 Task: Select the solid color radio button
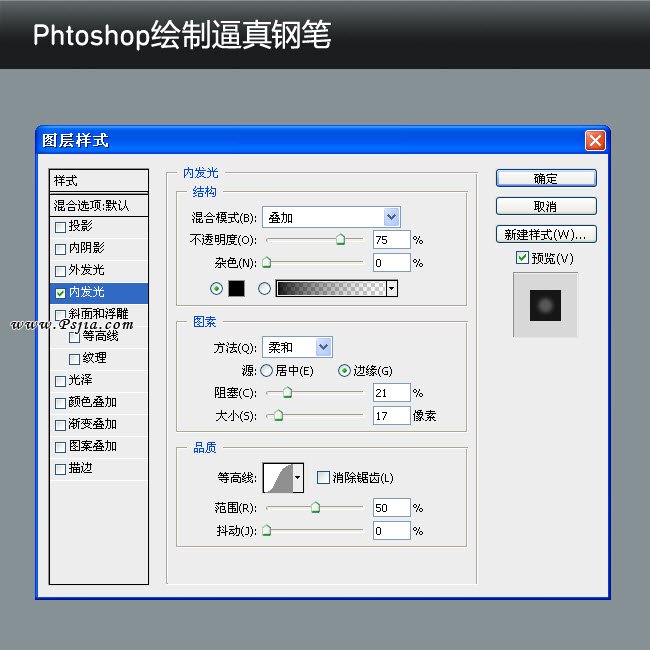[216, 288]
